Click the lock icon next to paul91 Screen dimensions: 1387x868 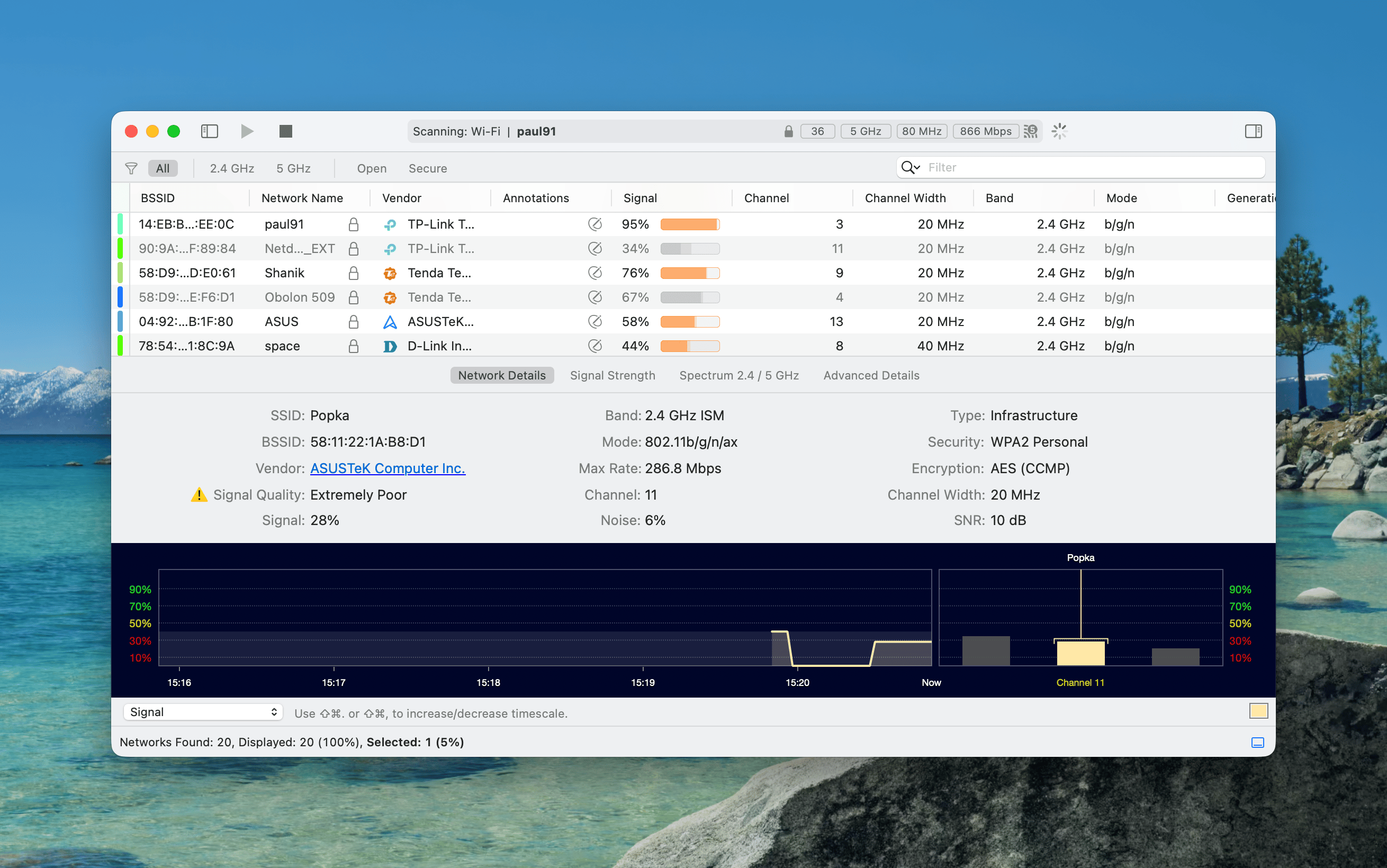pyautogui.click(x=354, y=224)
